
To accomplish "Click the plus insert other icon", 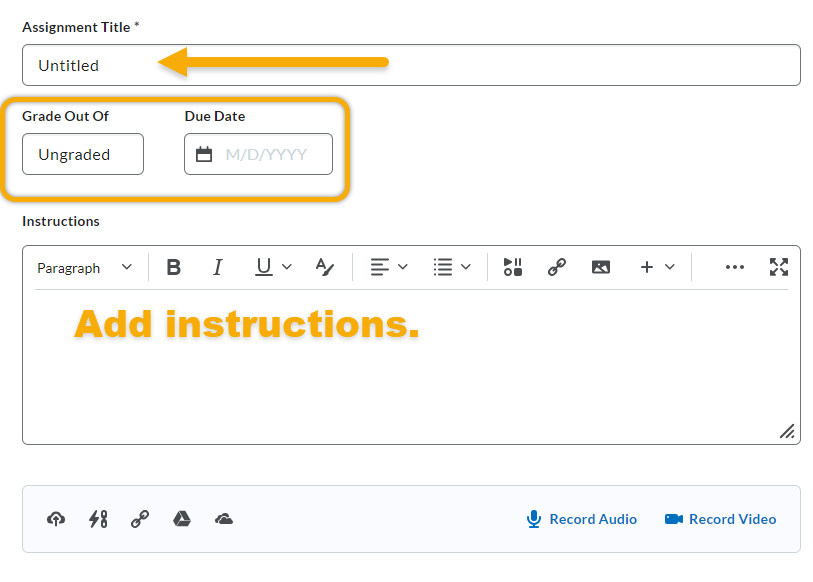I will coord(647,267).
